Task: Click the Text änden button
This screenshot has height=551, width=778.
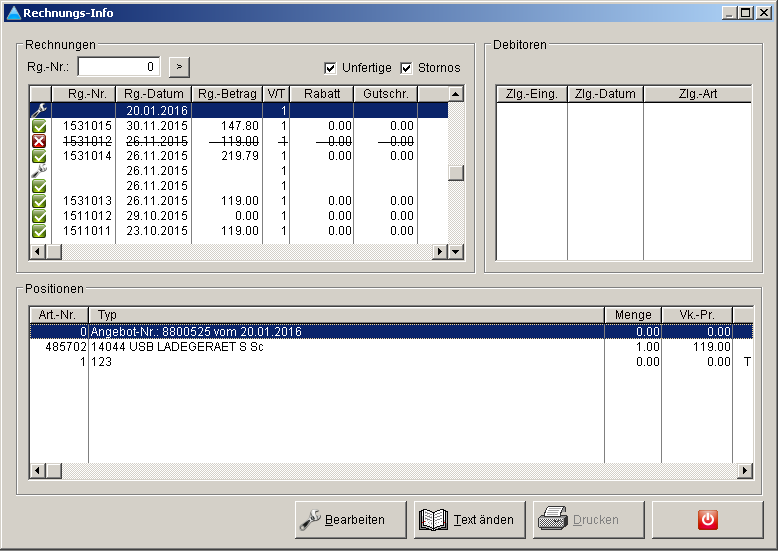Action: tap(470, 520)
